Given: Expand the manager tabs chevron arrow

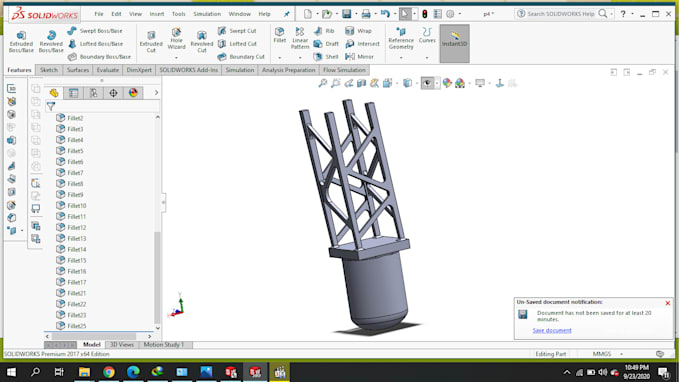Looking at the screenshot, I should (156, 93).
